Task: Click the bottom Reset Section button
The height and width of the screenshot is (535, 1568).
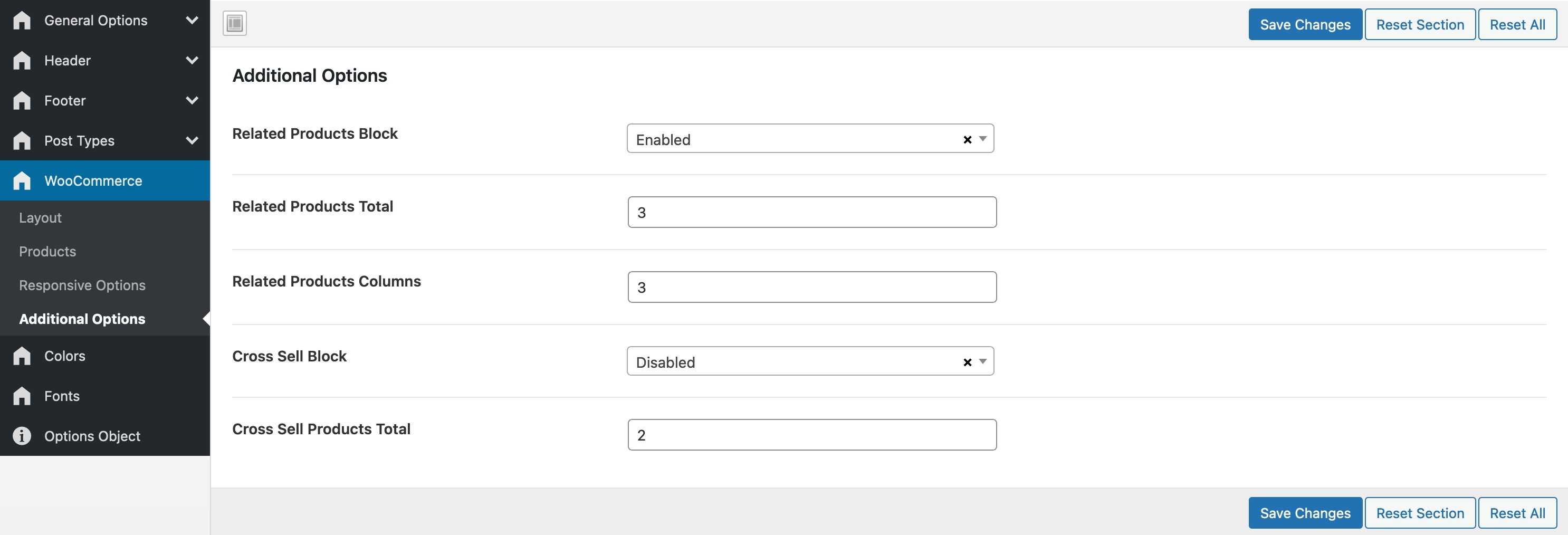Action: coord(1420,513)
